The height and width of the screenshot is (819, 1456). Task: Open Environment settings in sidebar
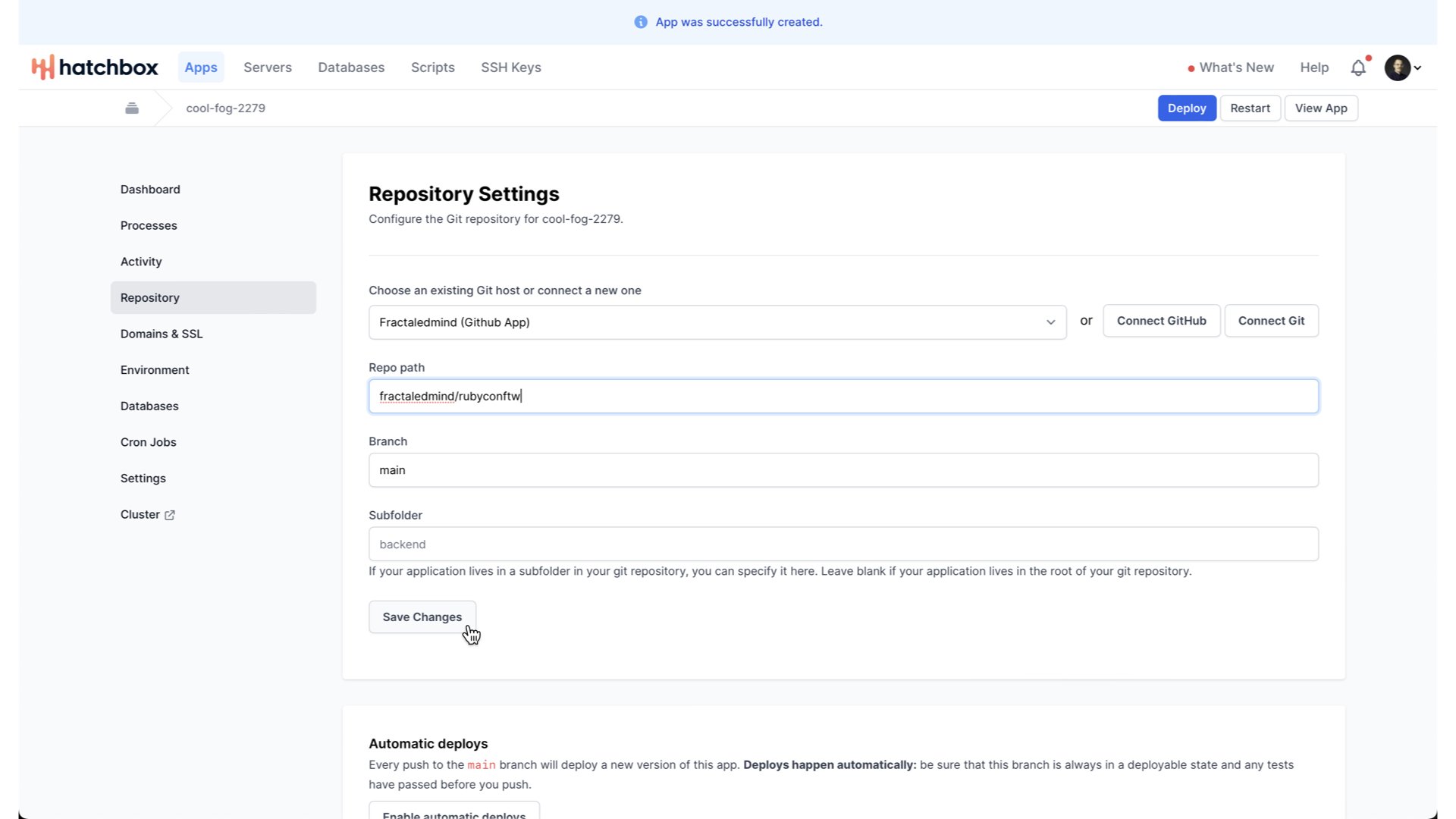[155, 370]
